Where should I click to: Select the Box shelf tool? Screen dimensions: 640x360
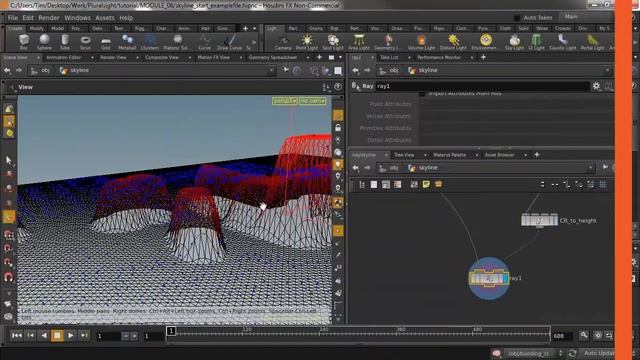point(24,42)
